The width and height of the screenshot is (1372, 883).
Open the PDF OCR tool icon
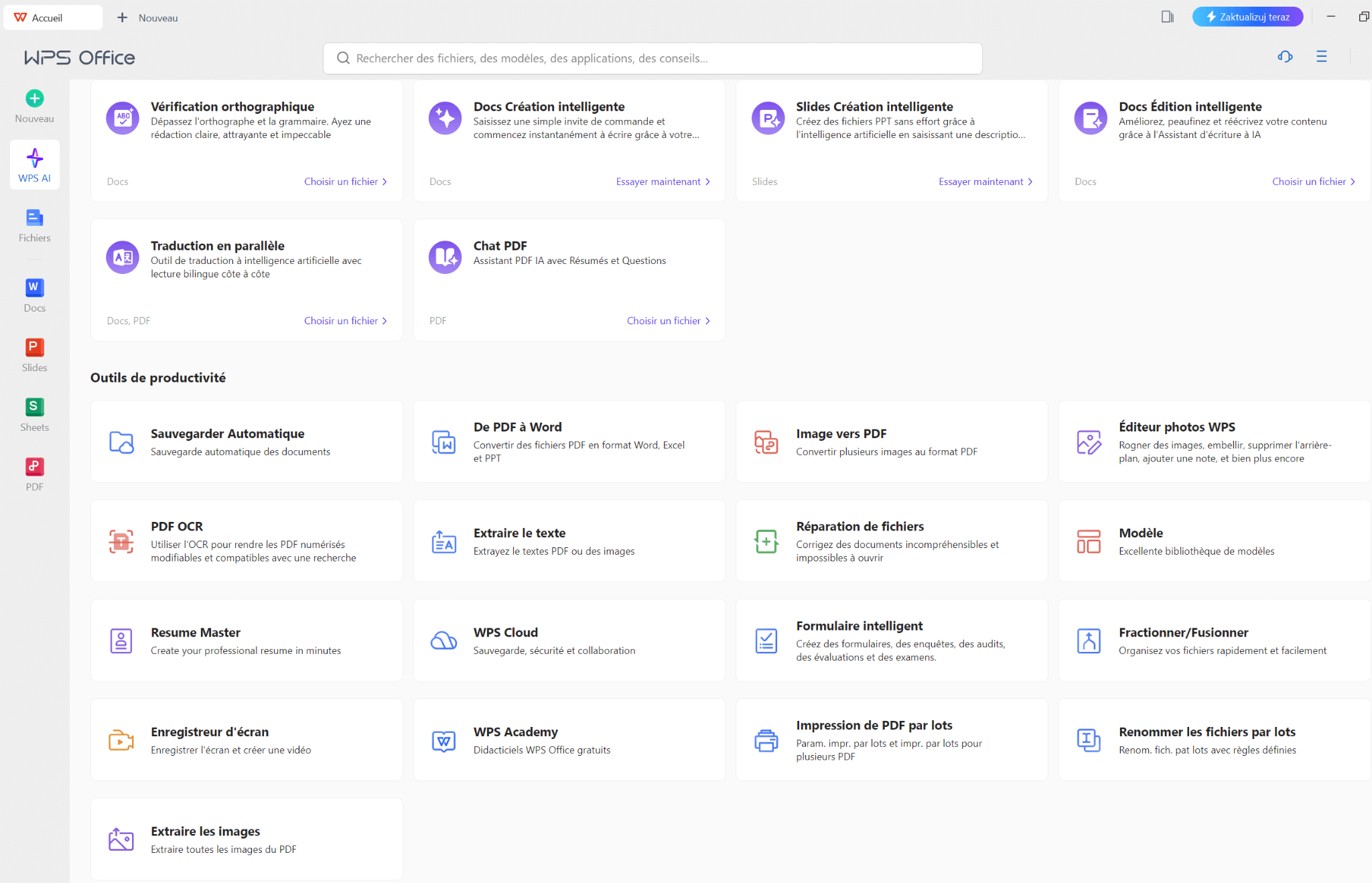tap(121, 541)
